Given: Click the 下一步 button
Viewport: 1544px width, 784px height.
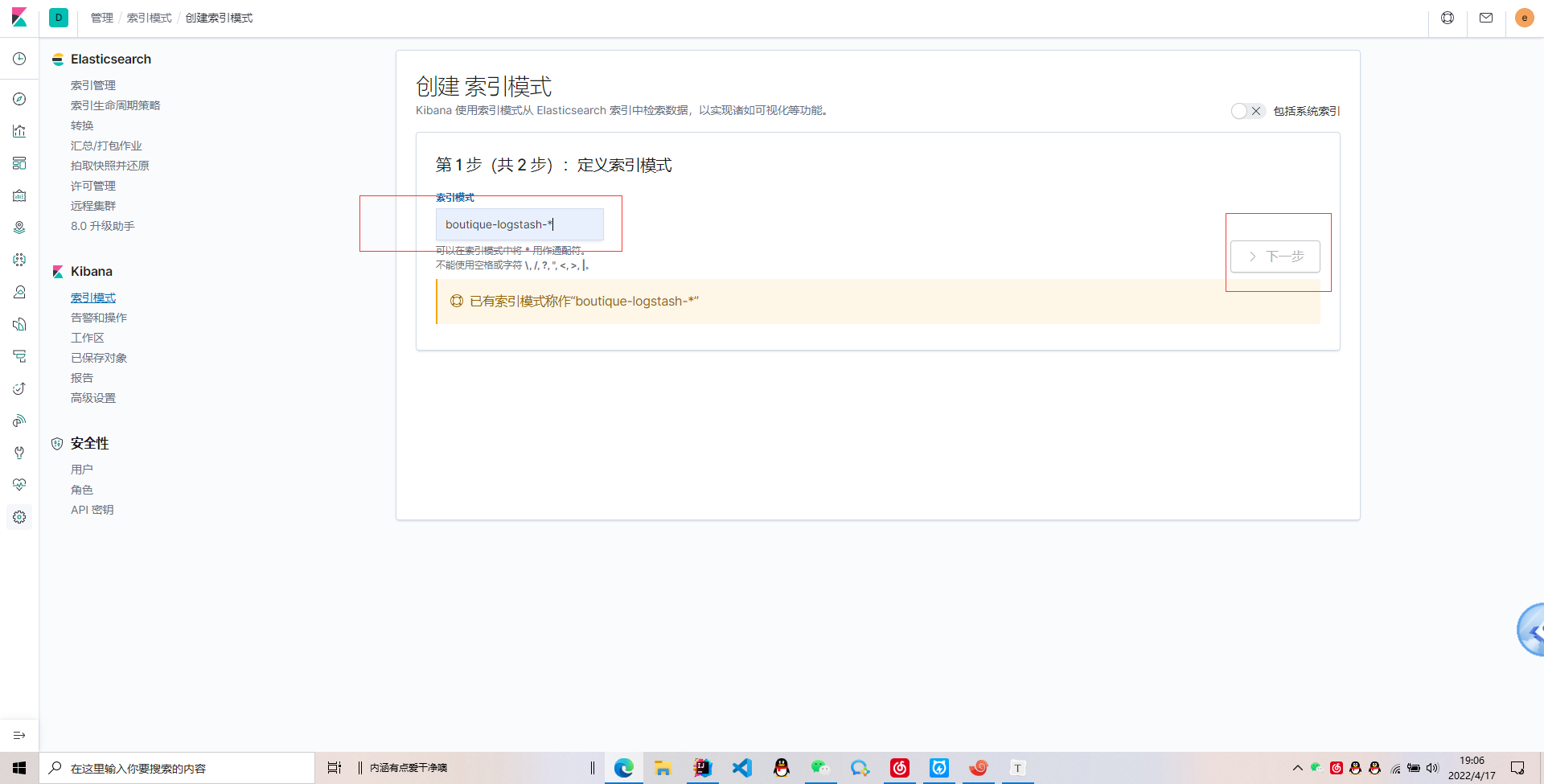Looking at the screenshot, I should pos(1275,257).
